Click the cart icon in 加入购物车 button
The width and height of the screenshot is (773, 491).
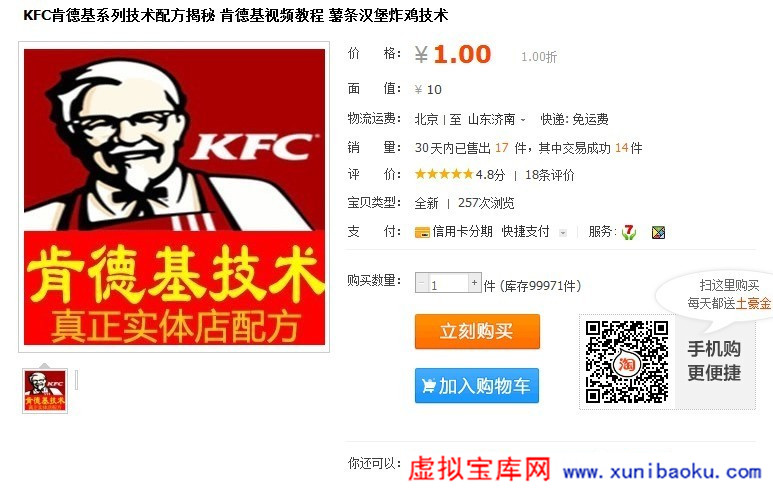click(429, 386)
